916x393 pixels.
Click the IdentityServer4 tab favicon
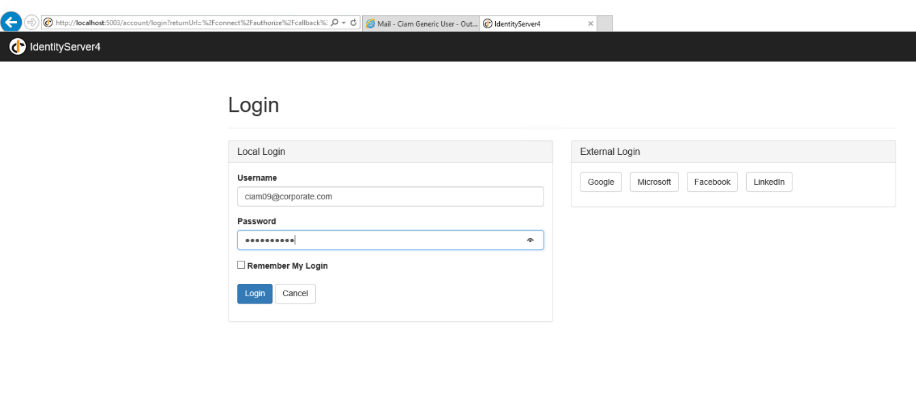tap(487, 24)
